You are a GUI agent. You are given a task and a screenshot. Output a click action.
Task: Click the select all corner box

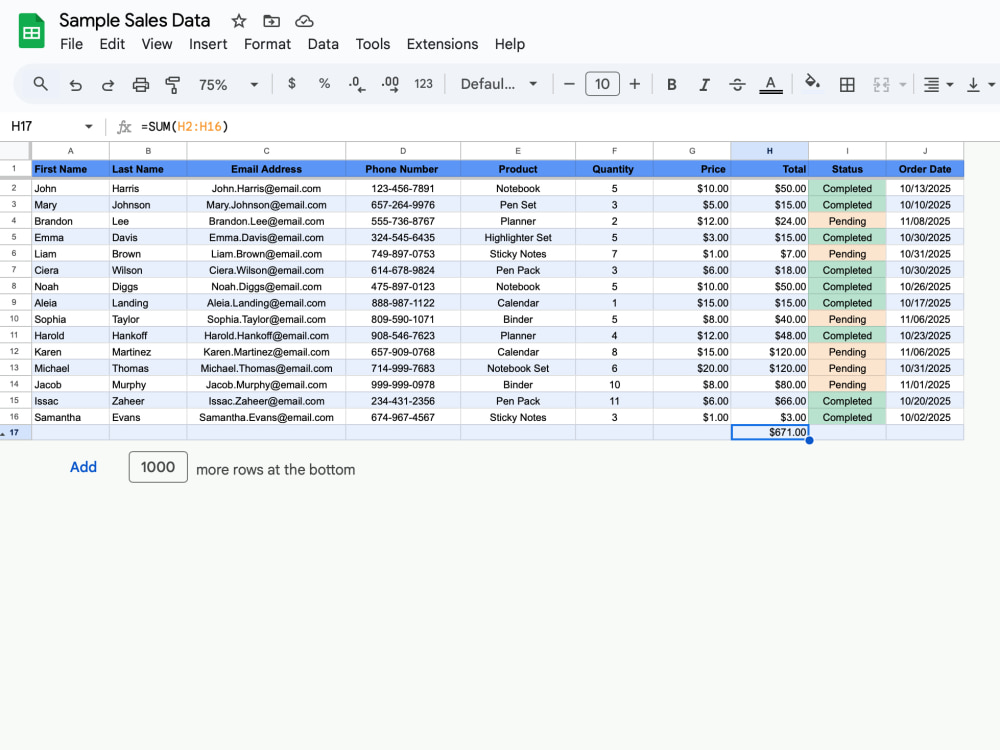15,151
